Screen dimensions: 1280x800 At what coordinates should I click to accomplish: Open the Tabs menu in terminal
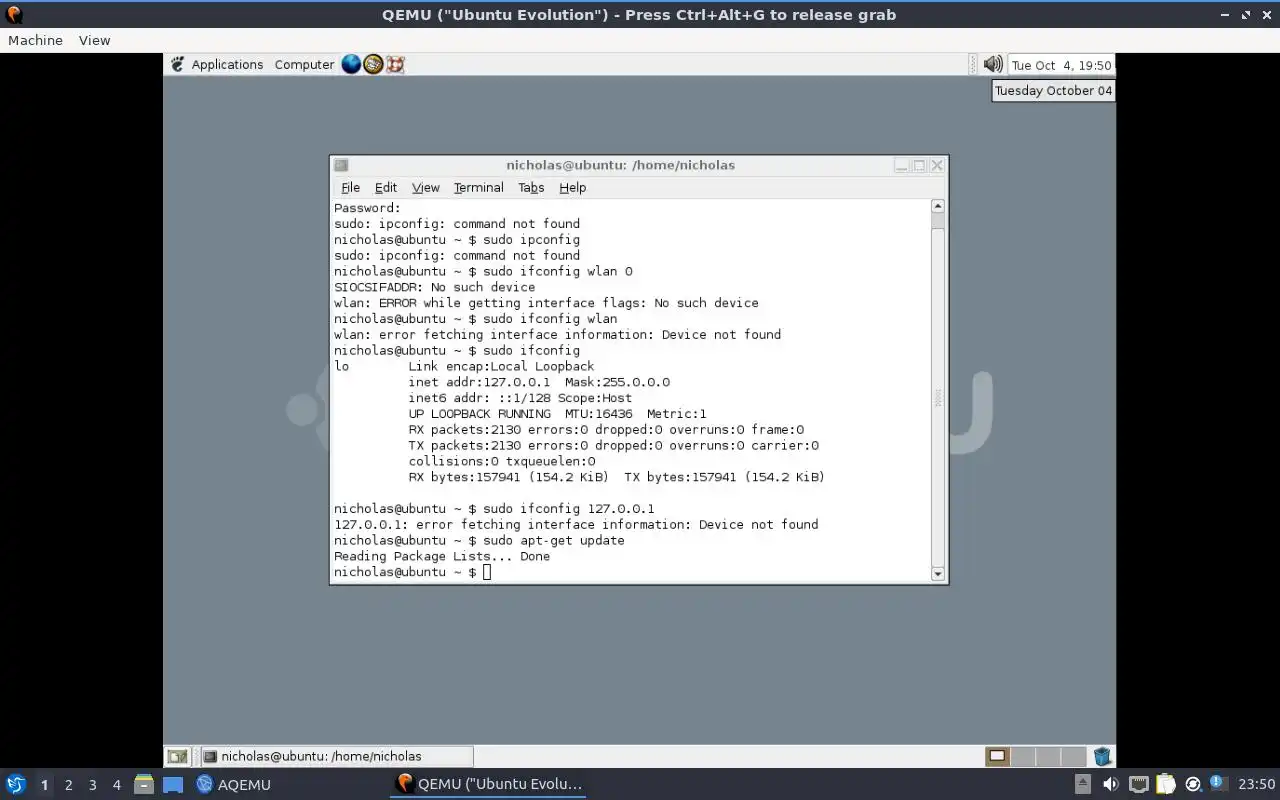coord(531,187)
